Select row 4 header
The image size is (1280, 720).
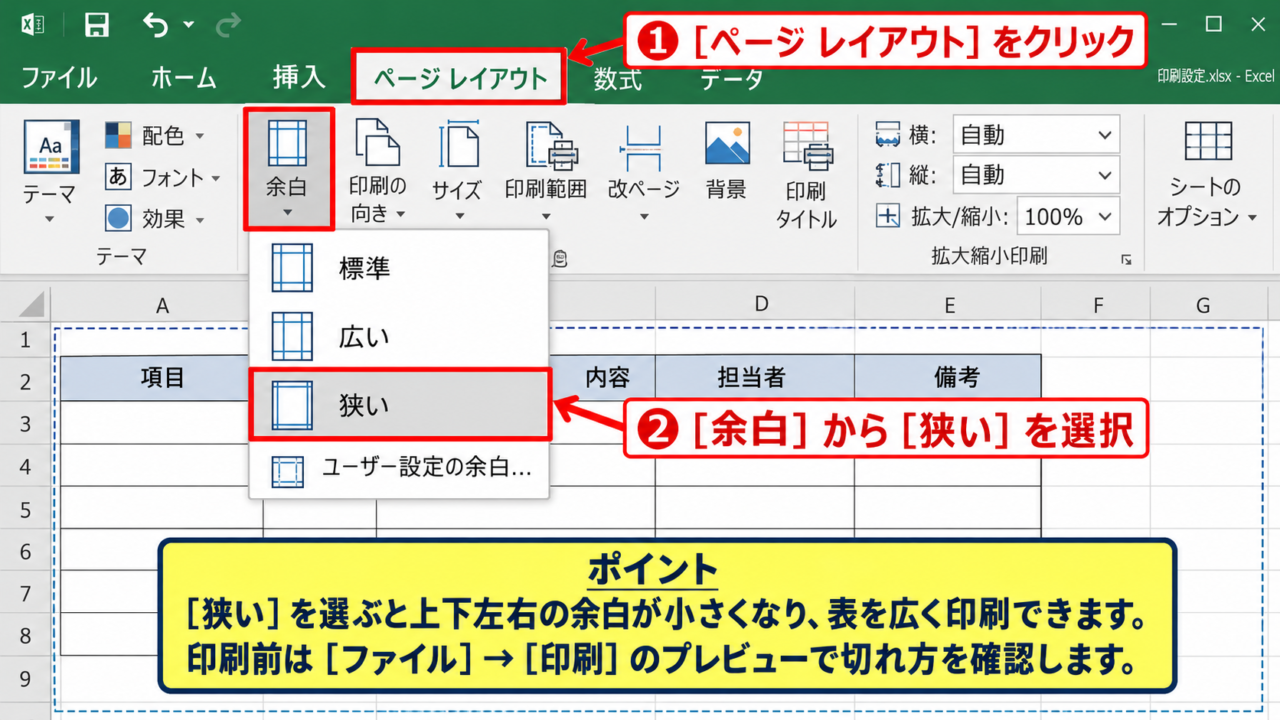[x=25, y=467]
